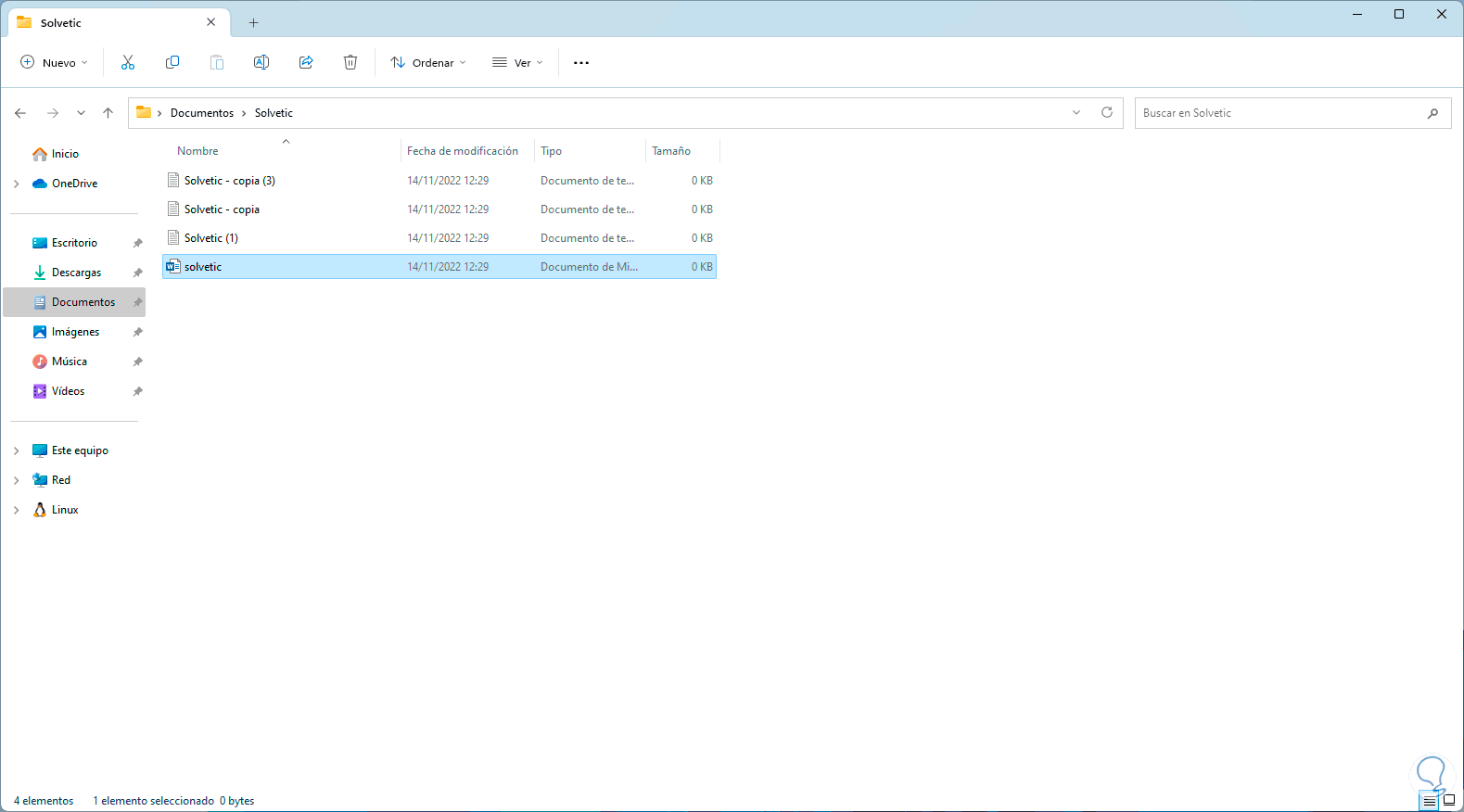Viewport: 1464px width, 812px height.
Task: Refresh the Solvetic folder view
Action: pyautogui.click(x=1107, y=112)
